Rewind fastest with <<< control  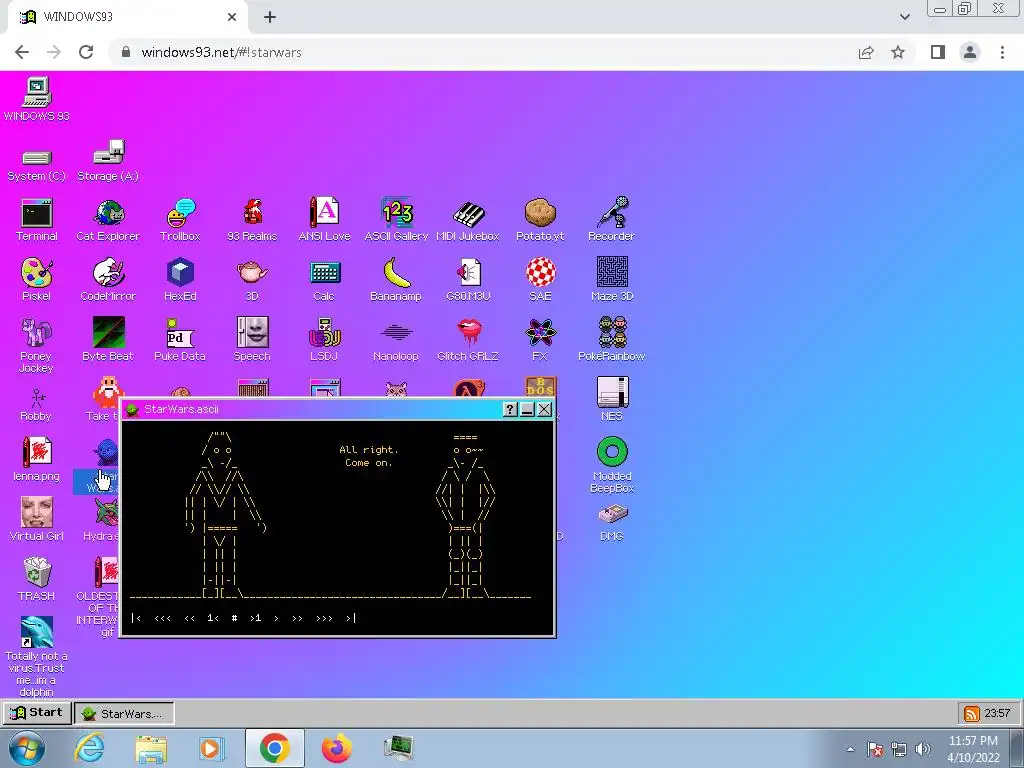click(x=163, y=618)
